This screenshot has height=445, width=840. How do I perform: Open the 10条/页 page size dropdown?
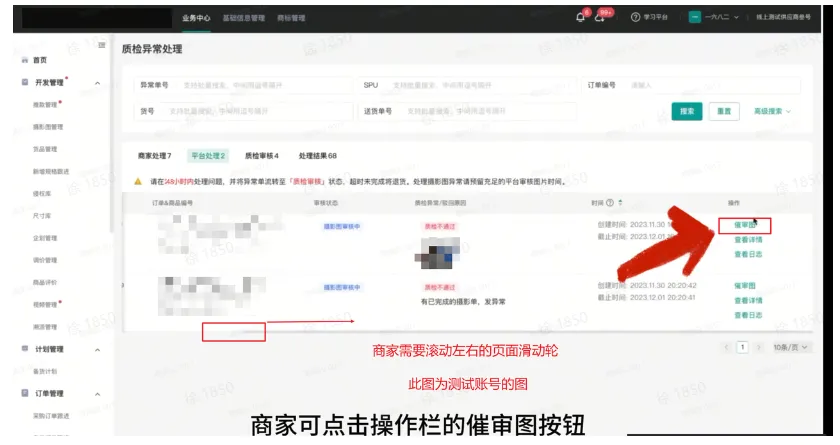pos(790,348)
